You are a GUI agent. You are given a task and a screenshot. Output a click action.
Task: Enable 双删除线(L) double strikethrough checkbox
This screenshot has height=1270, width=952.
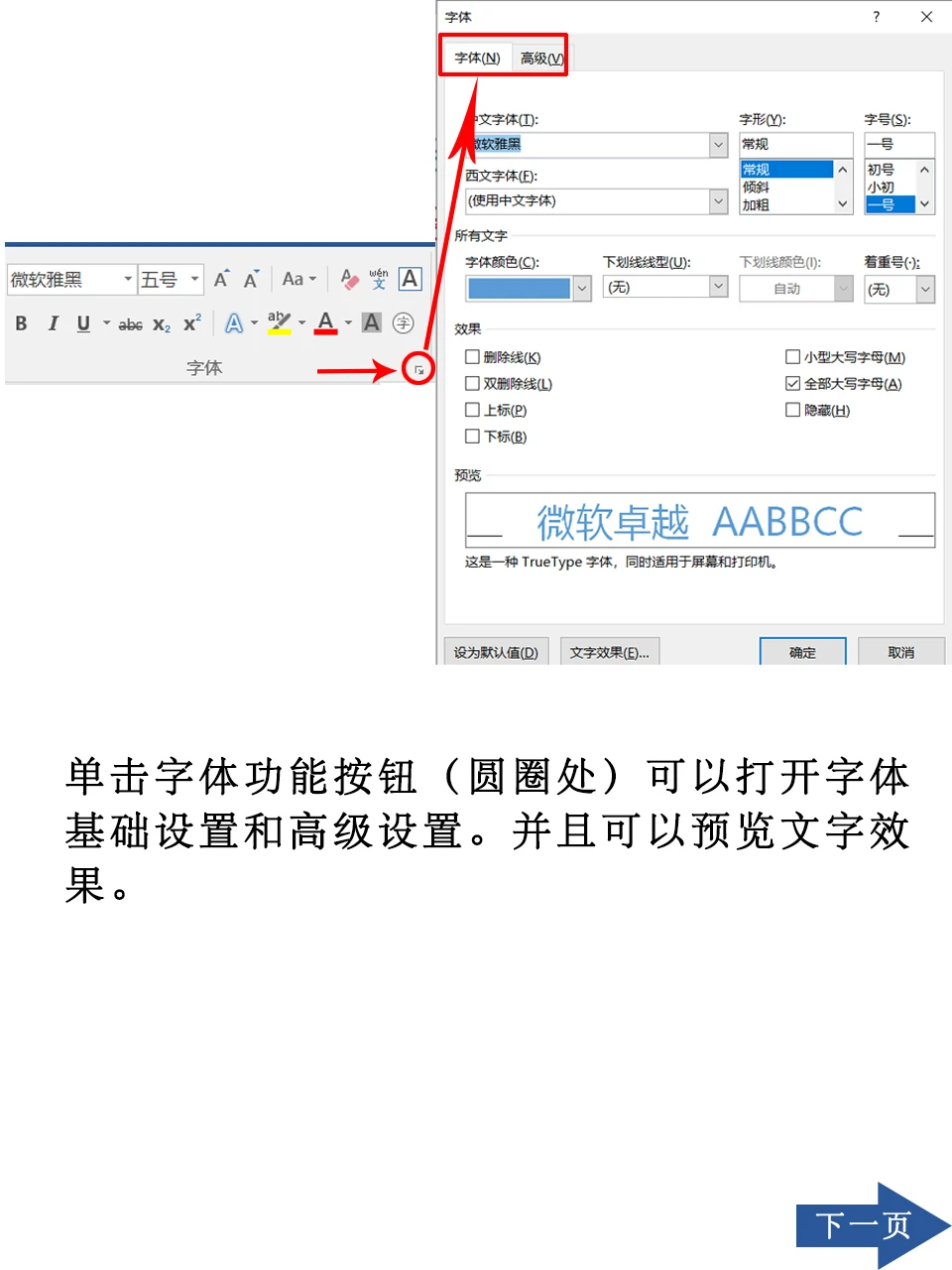pos(472,383)
